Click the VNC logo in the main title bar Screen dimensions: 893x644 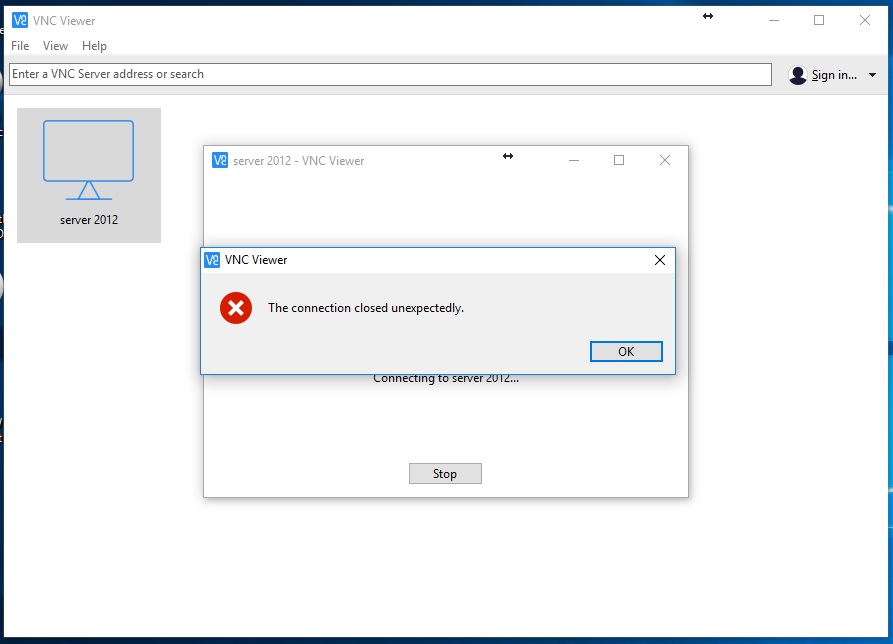point(20,20)
